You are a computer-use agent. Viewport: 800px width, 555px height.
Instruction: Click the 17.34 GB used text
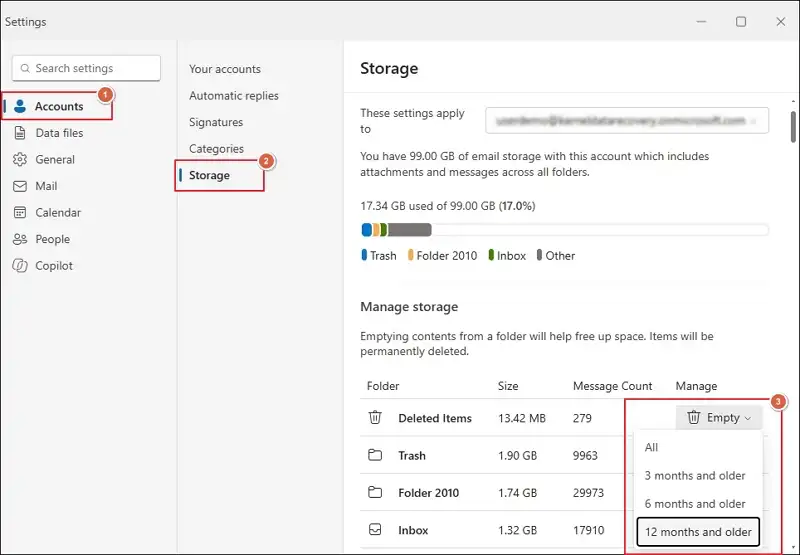(448, 206)
